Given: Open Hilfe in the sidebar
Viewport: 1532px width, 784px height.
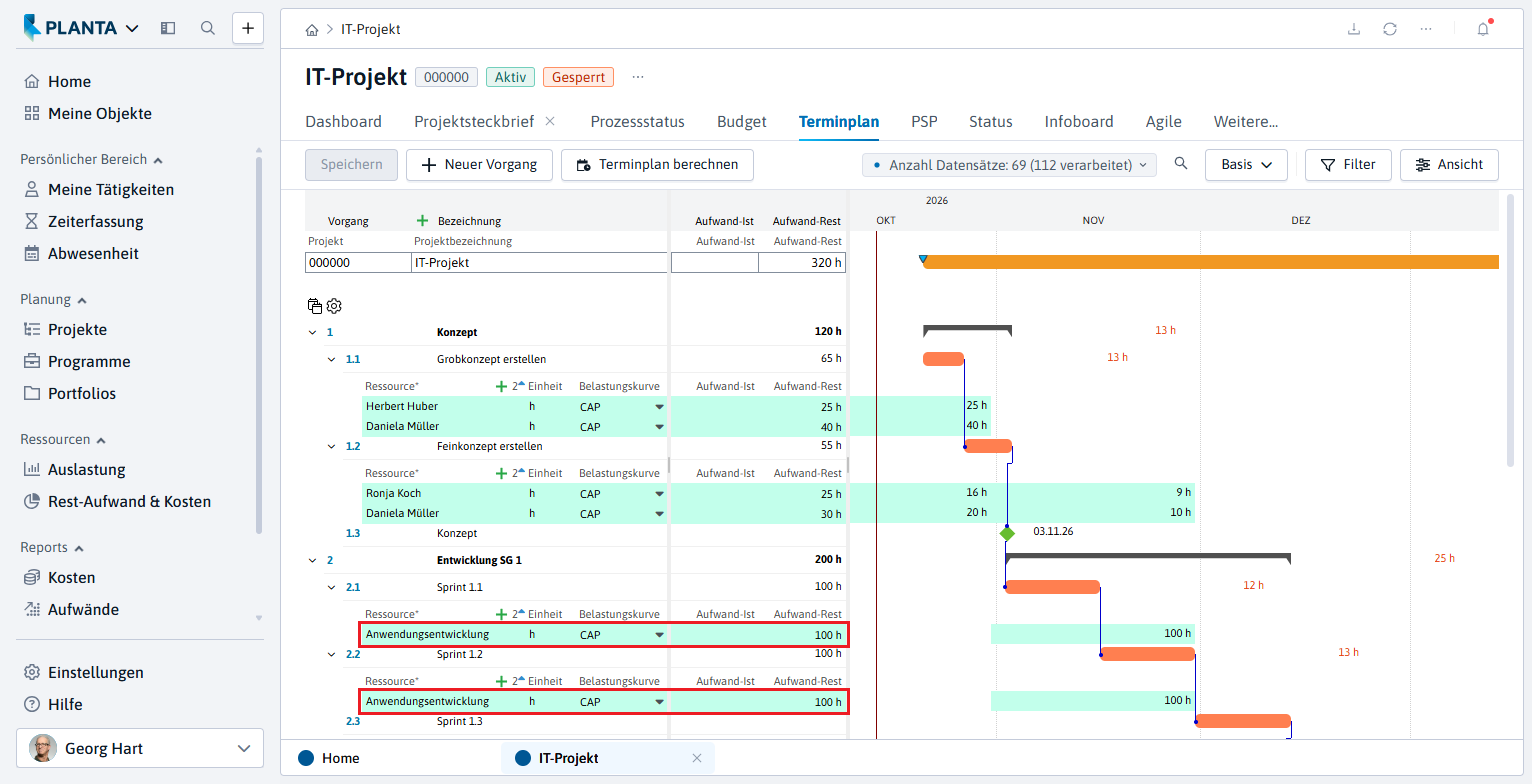Looking at the screenshot, I should [x=65, y=704].
